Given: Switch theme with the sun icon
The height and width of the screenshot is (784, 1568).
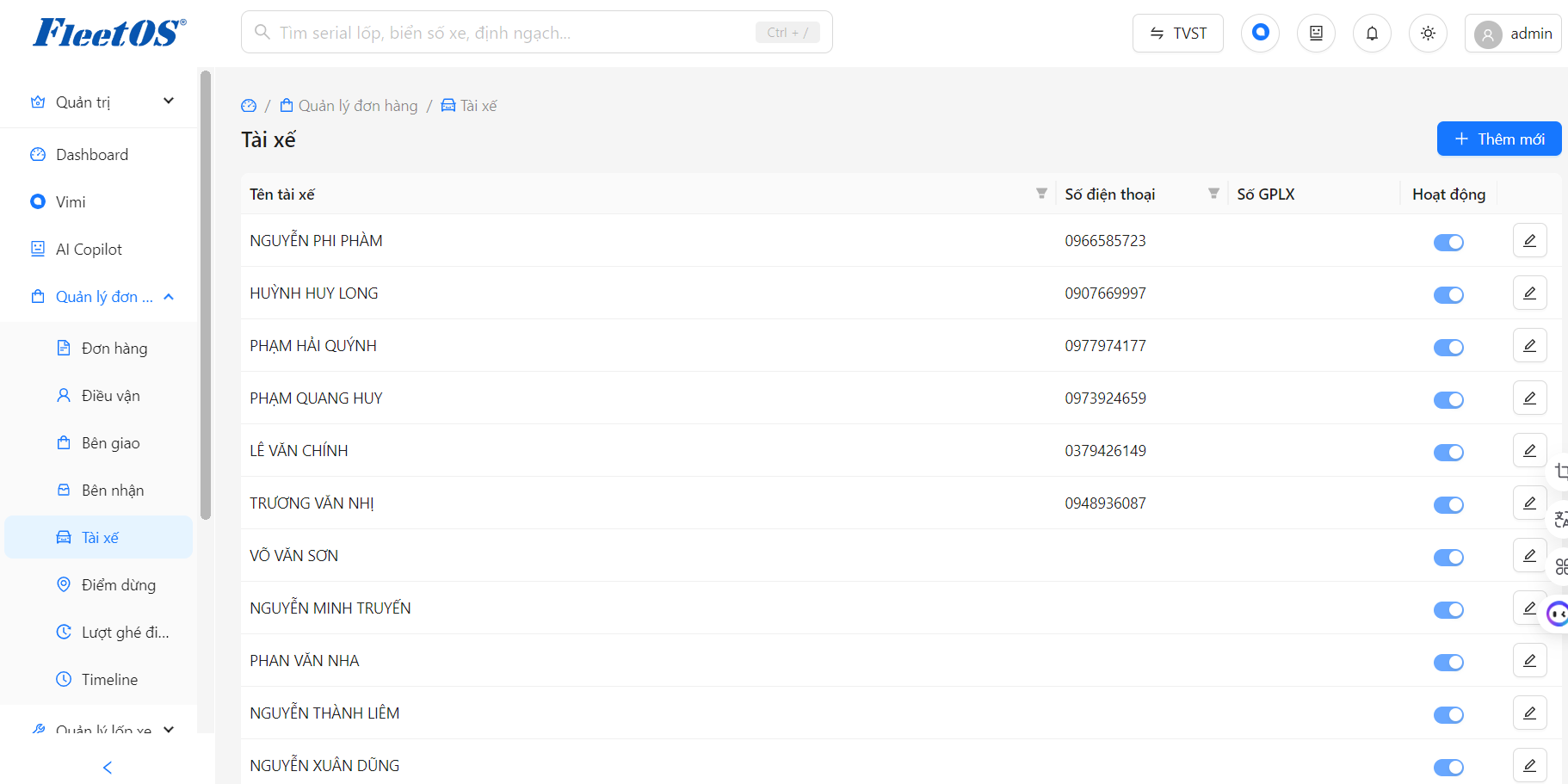Looking at the screenshot, I should [x=1428, y=34].
